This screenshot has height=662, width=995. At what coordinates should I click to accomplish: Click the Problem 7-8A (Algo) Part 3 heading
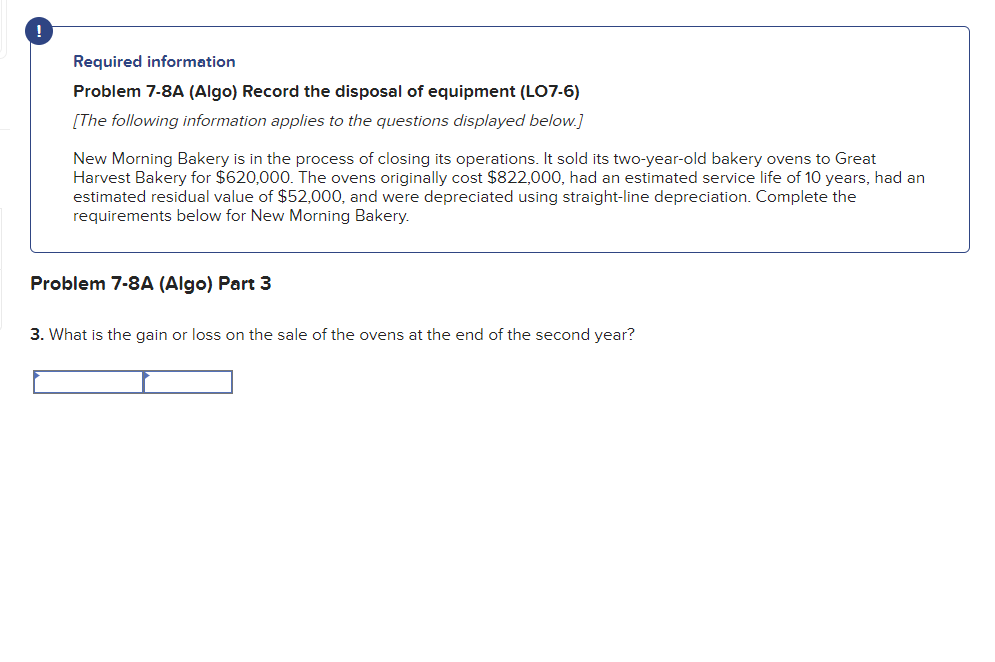click(150, 284)
